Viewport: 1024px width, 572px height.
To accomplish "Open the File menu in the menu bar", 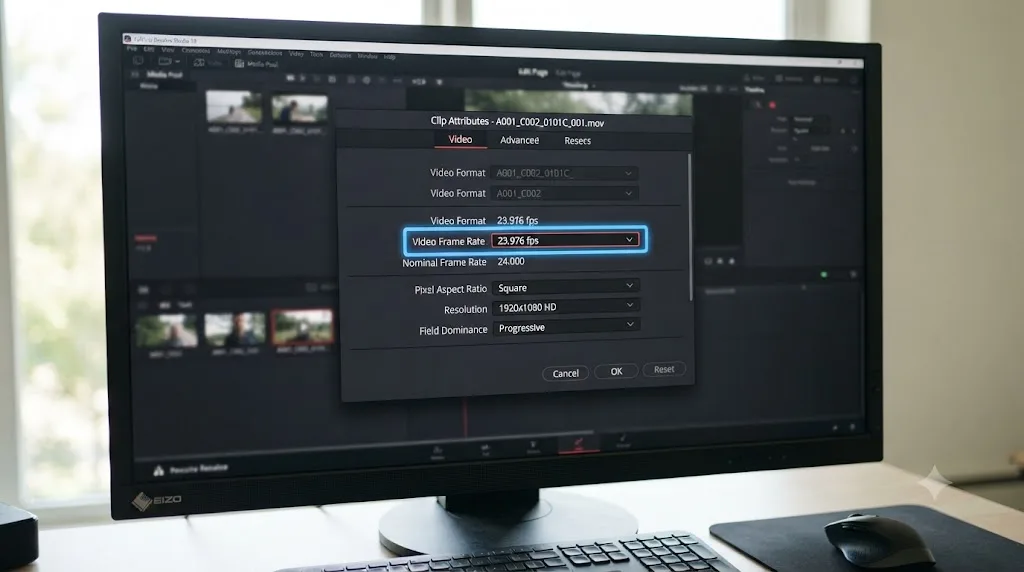I will coord(132,49).
